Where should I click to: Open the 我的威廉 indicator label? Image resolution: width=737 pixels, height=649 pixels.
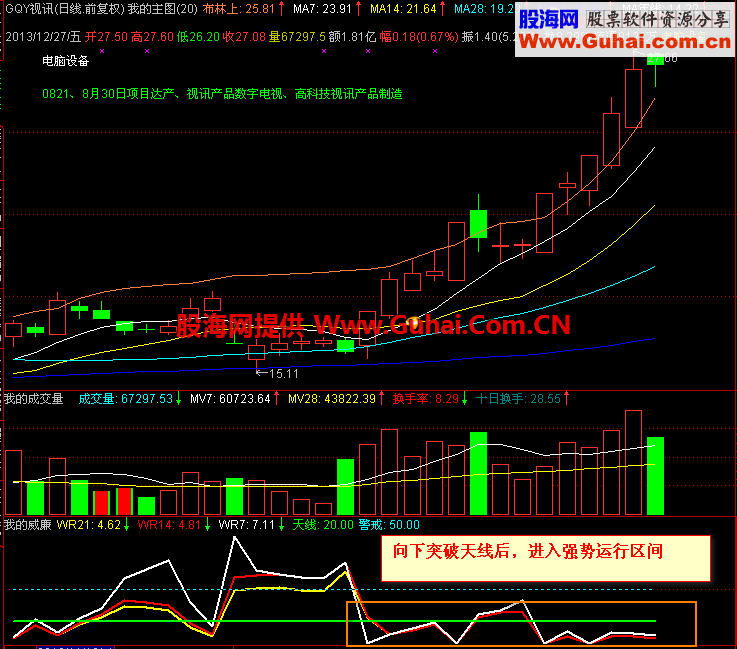27,525
